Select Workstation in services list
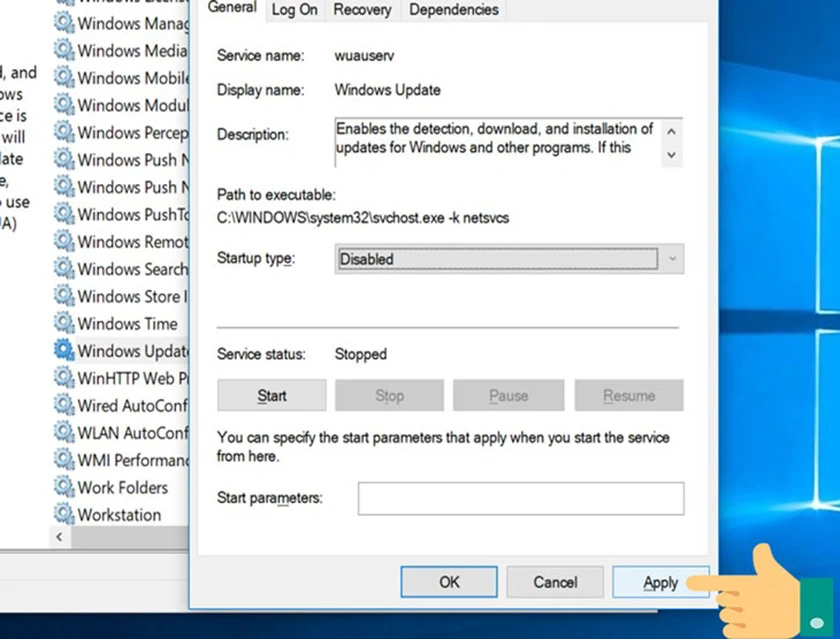 (x=119, y=515)
